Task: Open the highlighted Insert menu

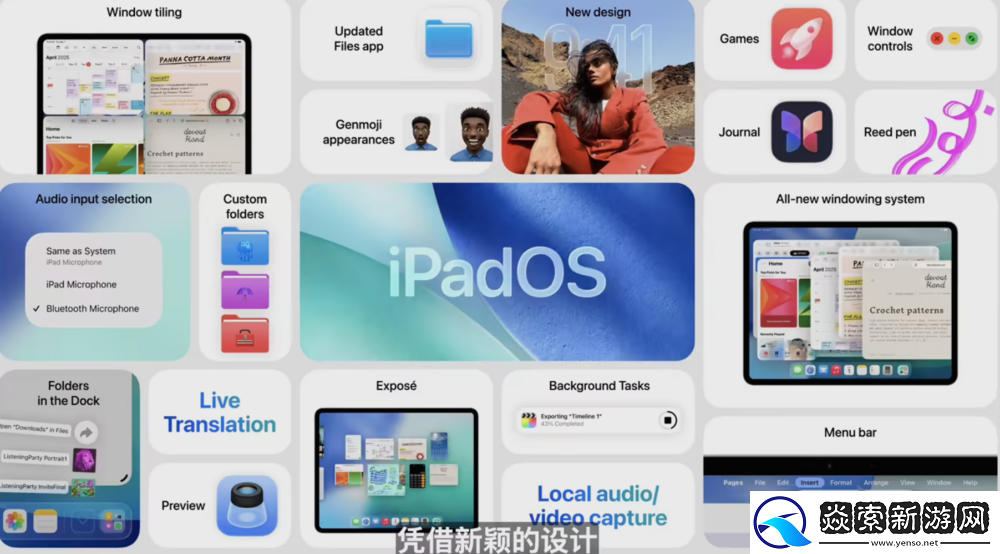Action: pyautogui.click(x=809, y=483)
